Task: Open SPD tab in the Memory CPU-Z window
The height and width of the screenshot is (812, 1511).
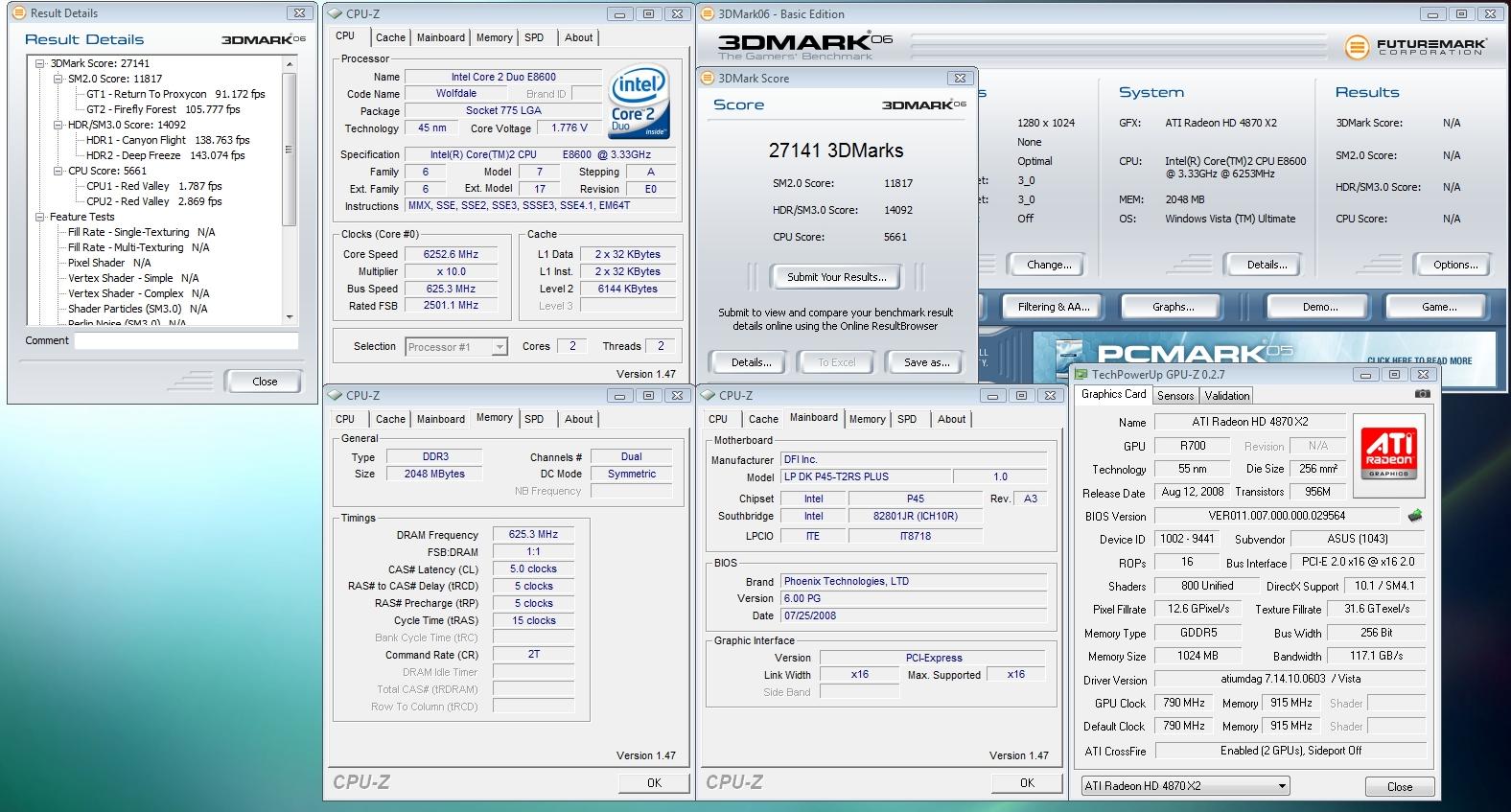Action: tap(534, 419)
